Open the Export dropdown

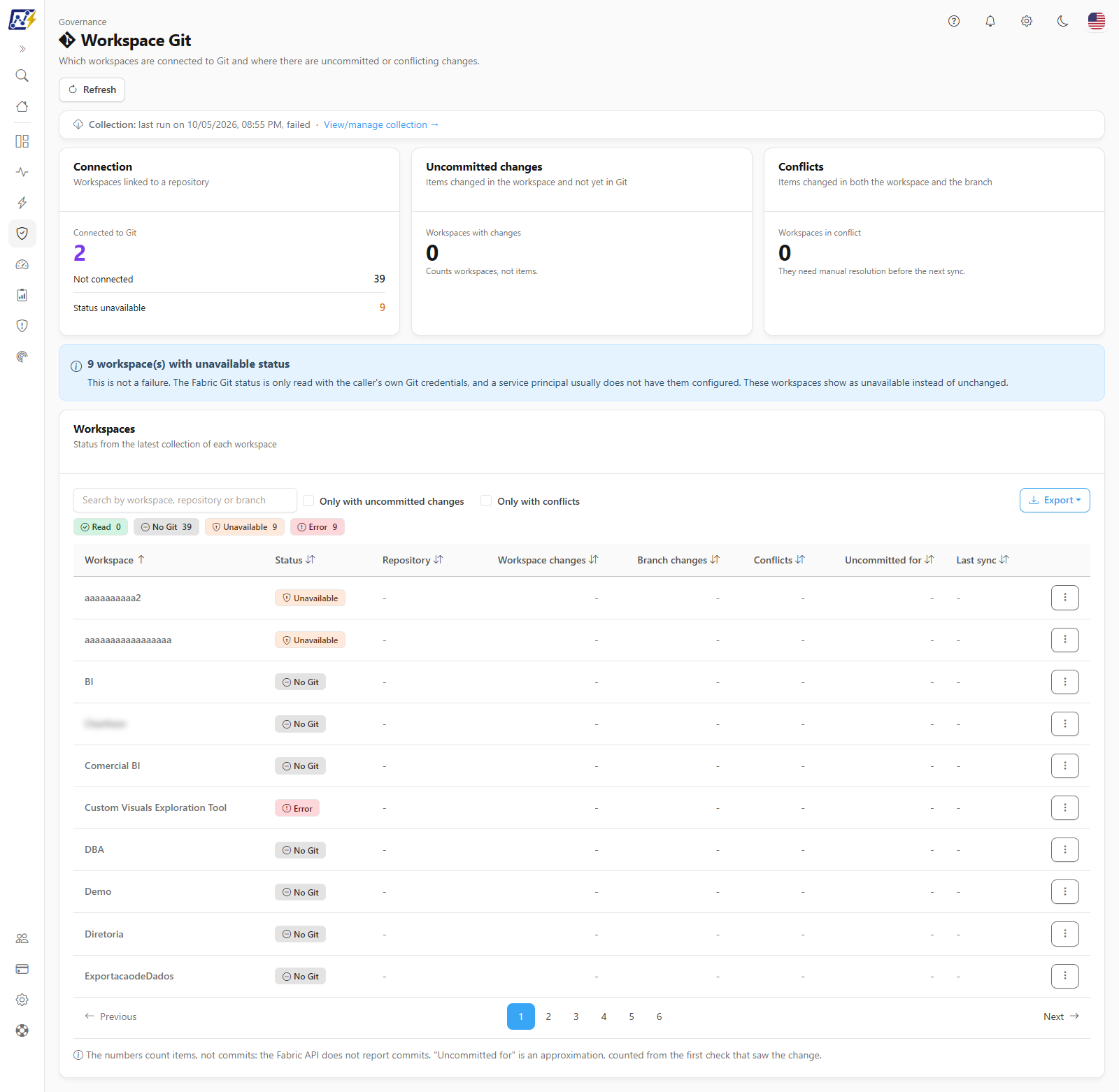pyautogui.click(x=1055, y=501)
